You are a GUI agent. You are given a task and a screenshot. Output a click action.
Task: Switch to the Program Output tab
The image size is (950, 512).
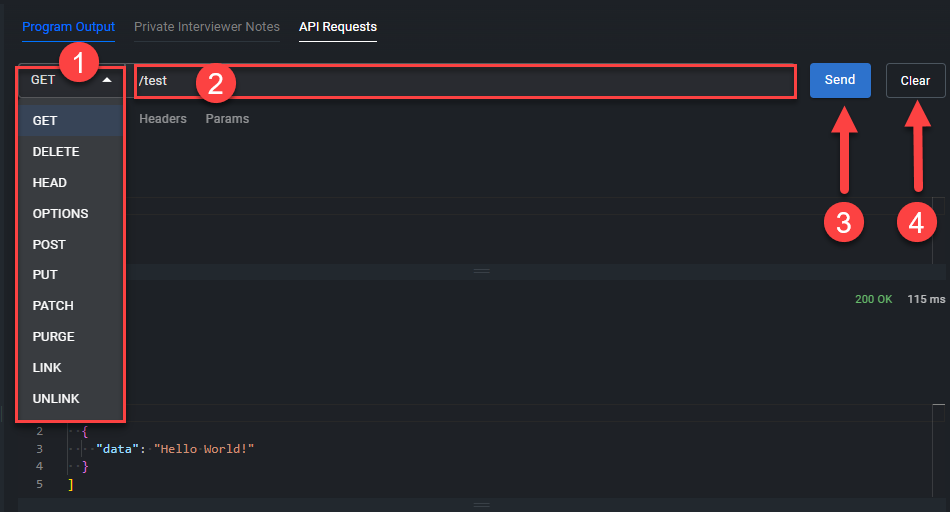(69, 27)
